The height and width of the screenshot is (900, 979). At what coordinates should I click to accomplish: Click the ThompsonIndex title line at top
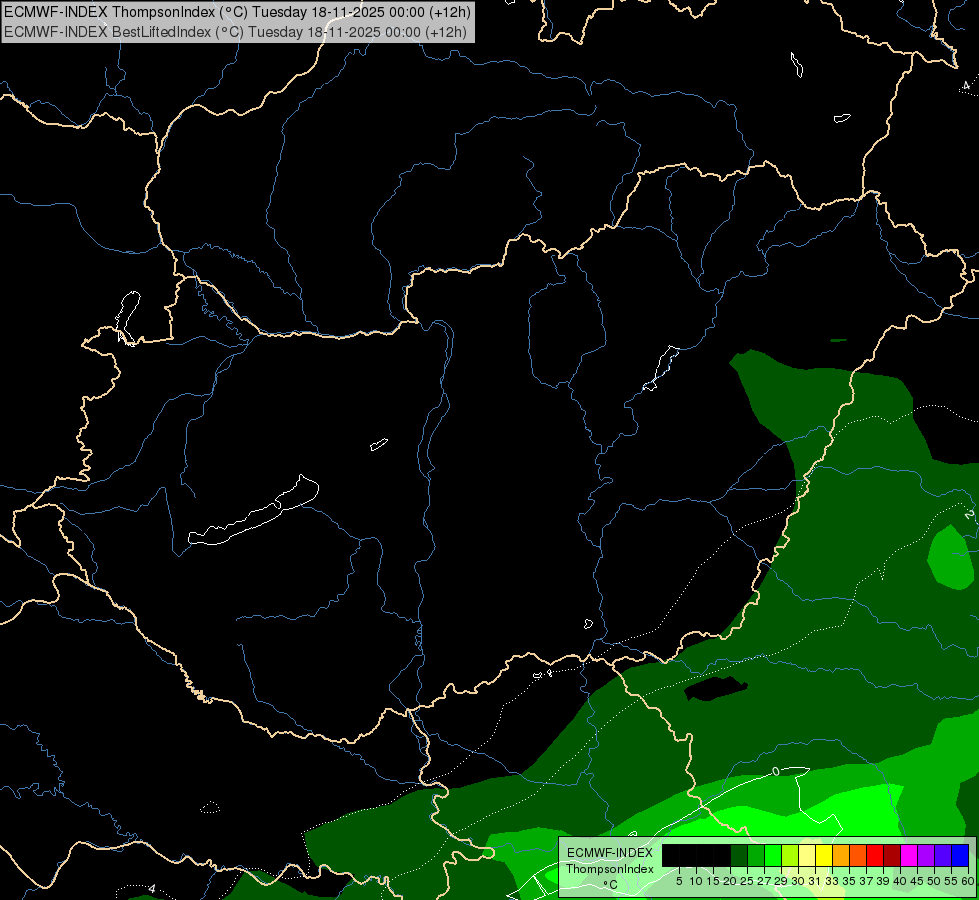tap(237, 11)
